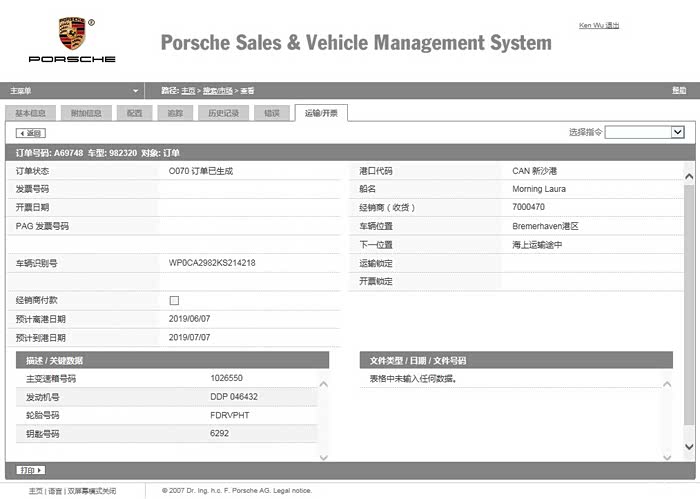Viewport: 700px width, 499px height.
Task: Click the Porsche crest logo
Action: pos(71,34)
